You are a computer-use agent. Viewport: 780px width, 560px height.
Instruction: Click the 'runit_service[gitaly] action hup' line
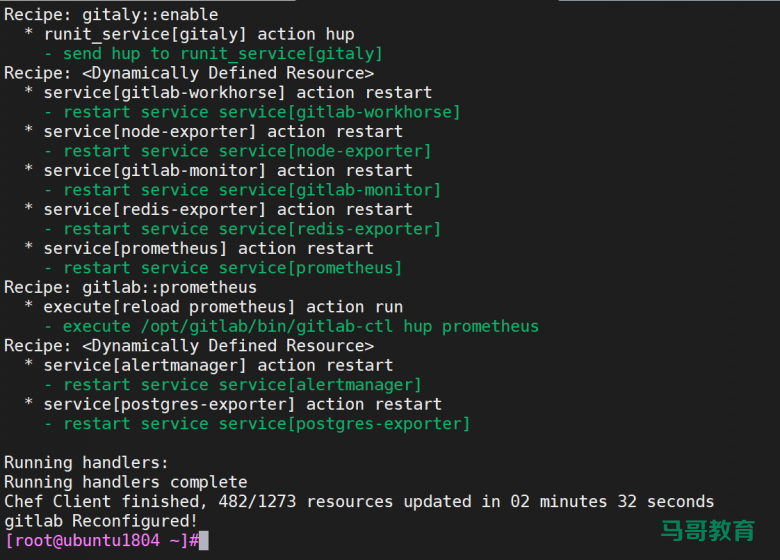tap(199, 34)
